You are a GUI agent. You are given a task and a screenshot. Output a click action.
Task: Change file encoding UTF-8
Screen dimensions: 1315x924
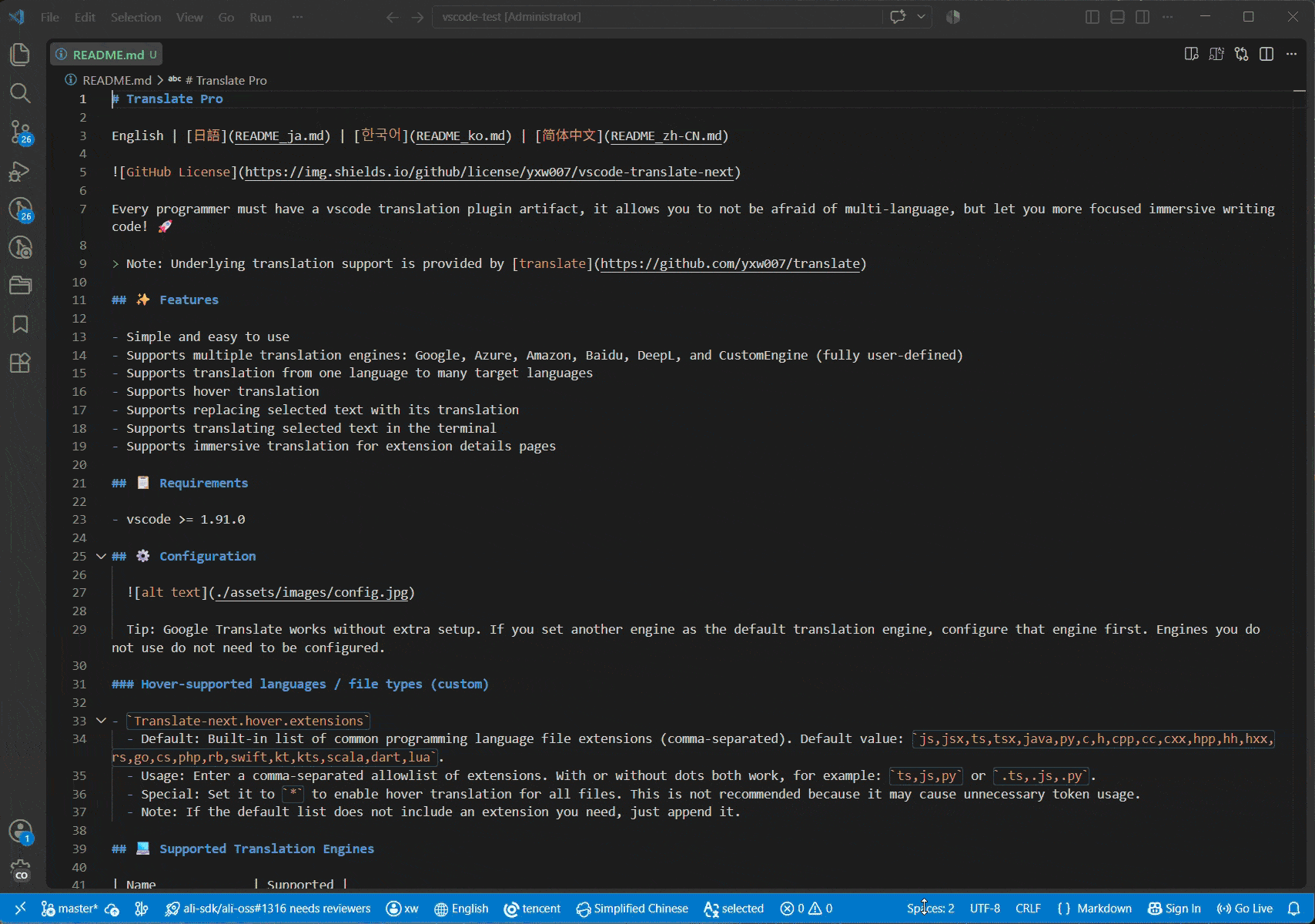[x=985, y=909]
